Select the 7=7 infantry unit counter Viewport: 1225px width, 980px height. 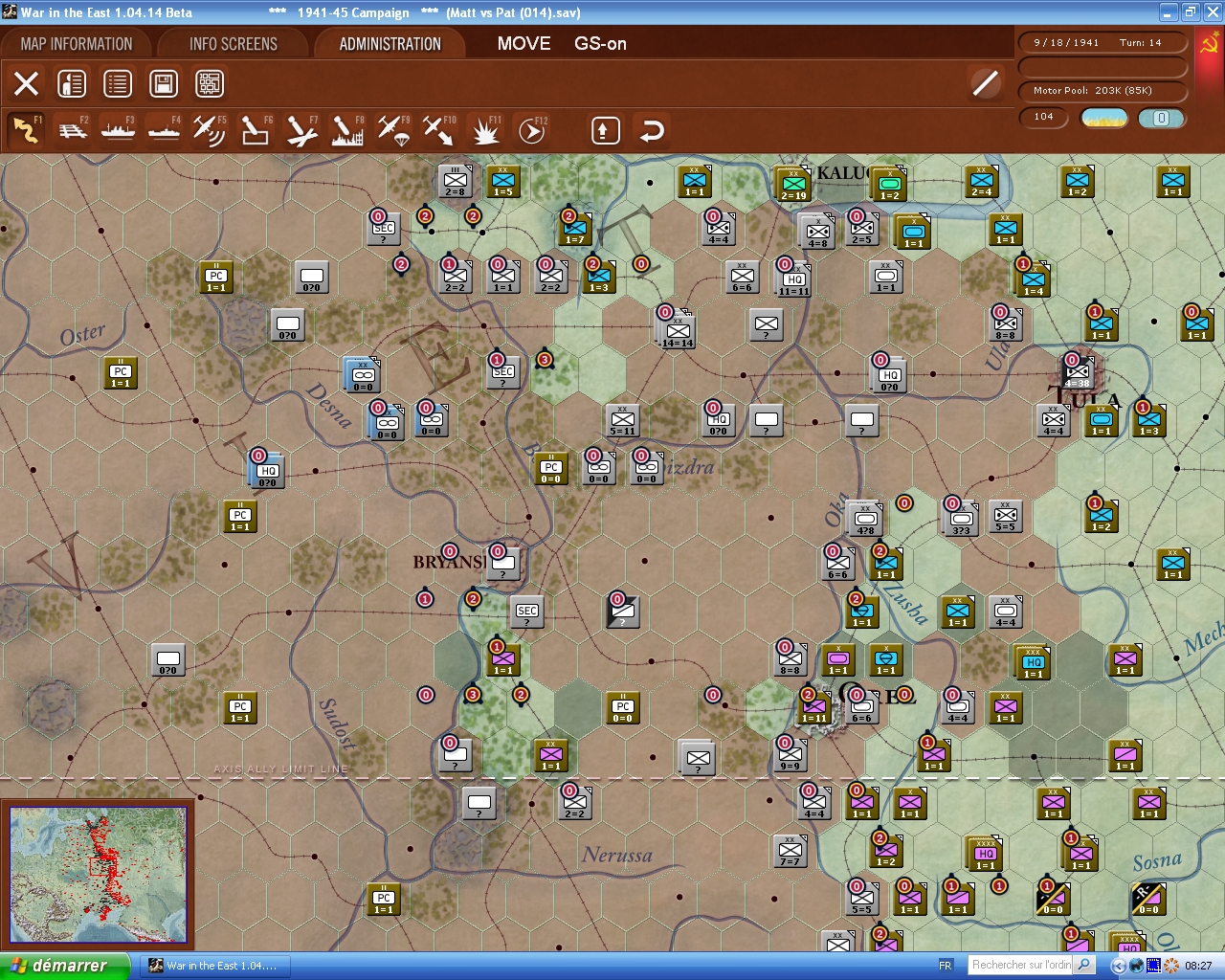click(x=791, y=852)
